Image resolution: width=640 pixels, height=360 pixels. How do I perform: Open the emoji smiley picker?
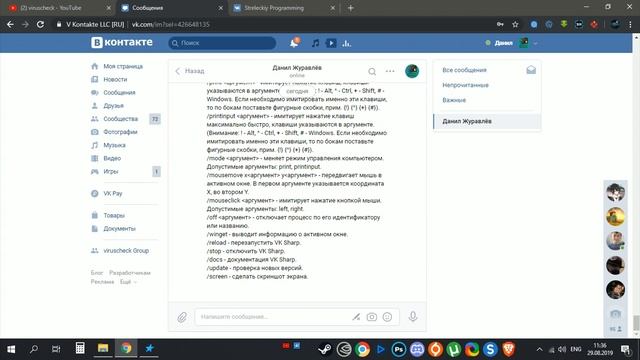(387, 317)
